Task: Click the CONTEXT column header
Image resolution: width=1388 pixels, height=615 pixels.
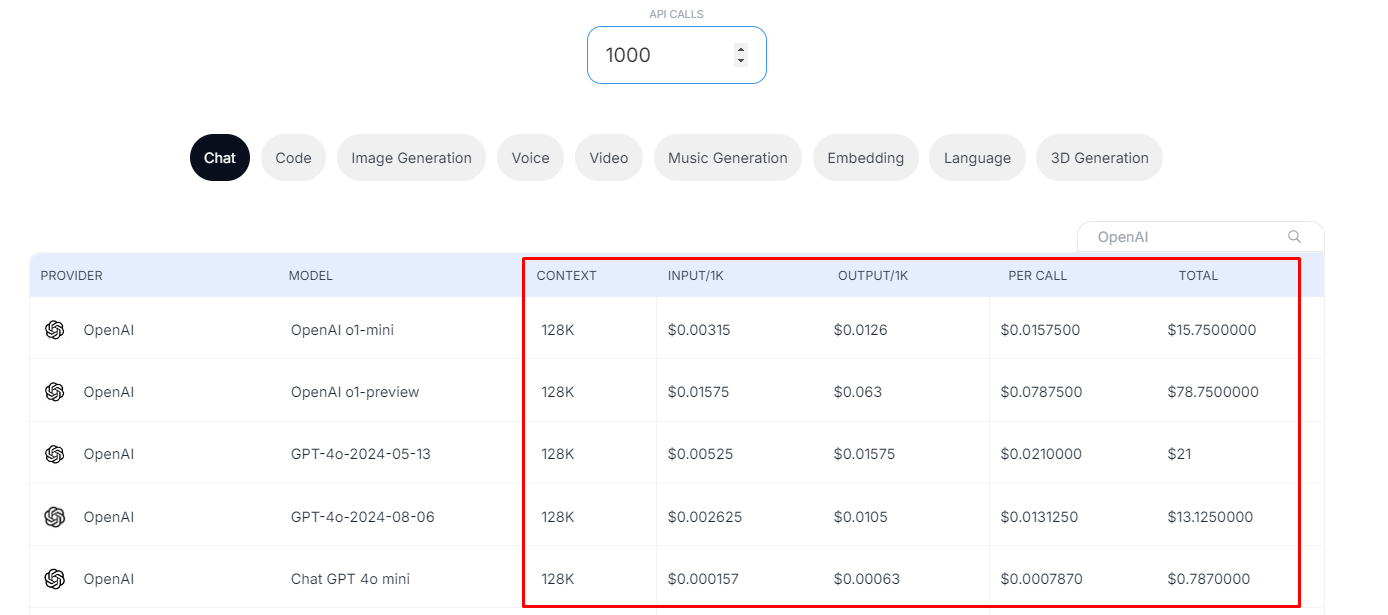Action: tap(567, 276)
